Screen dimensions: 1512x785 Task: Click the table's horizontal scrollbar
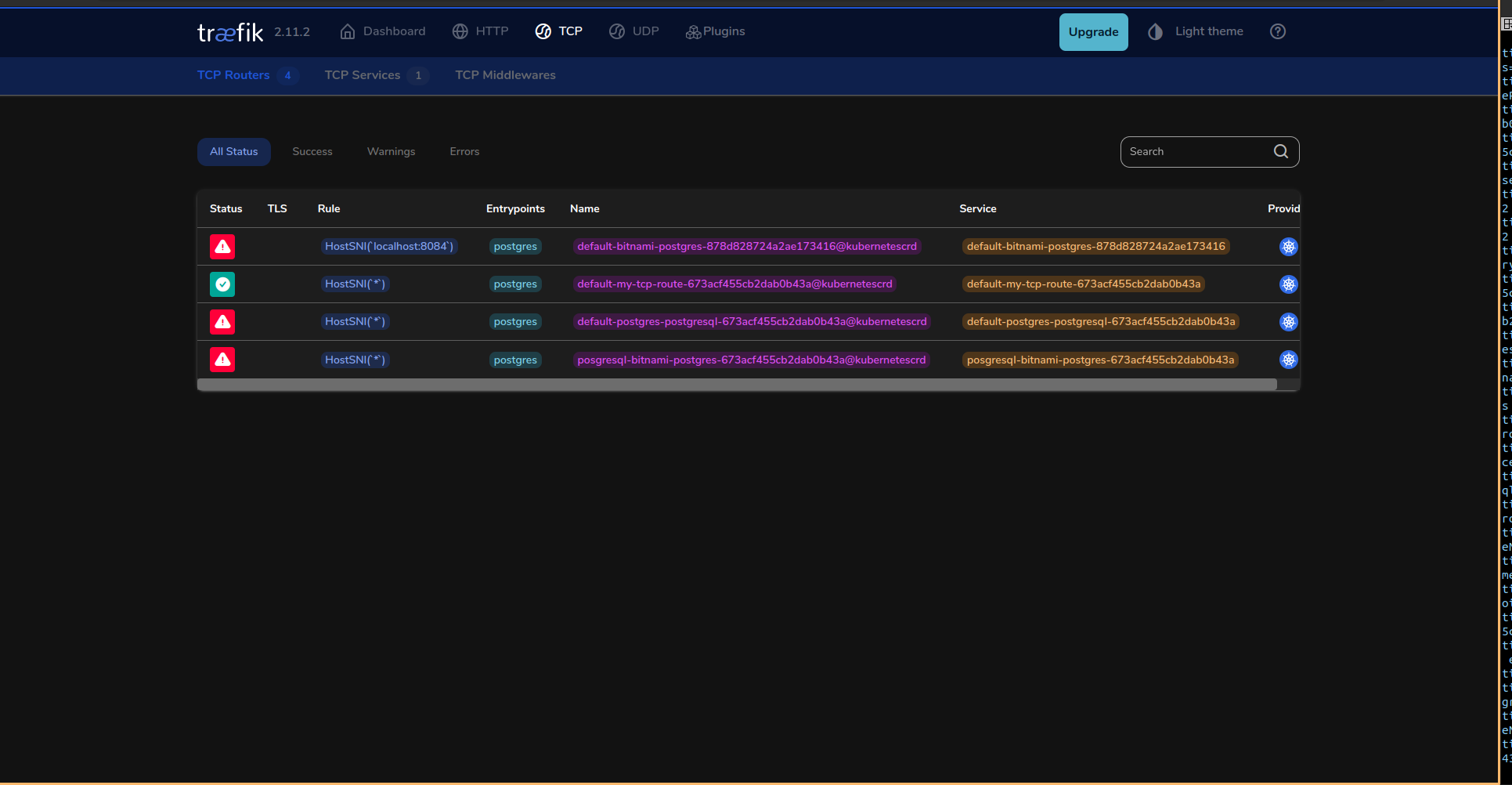pyautogui.click(x=736, y=385)
